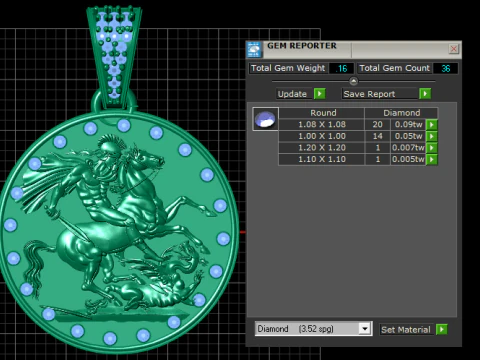Click green arrow for the 1.10 X 1.10 row
Image resolution: width=480 pixels, height=360 pixels.
(432, 159)
